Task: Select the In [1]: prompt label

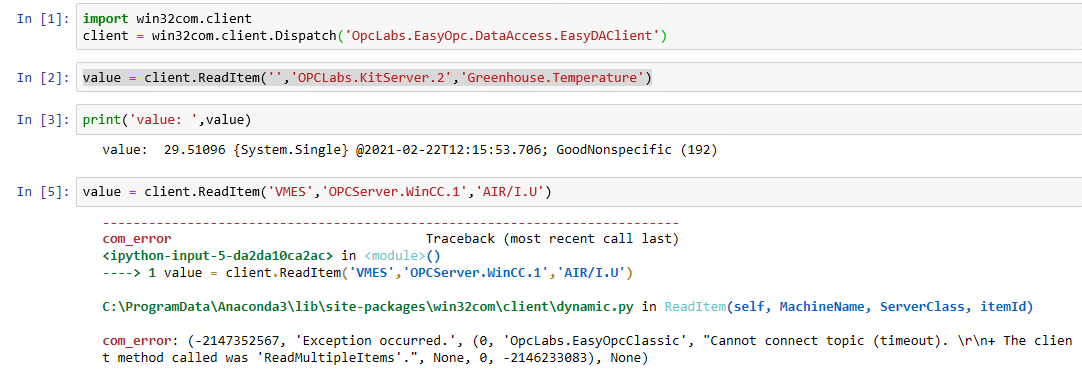Action: 43,19
